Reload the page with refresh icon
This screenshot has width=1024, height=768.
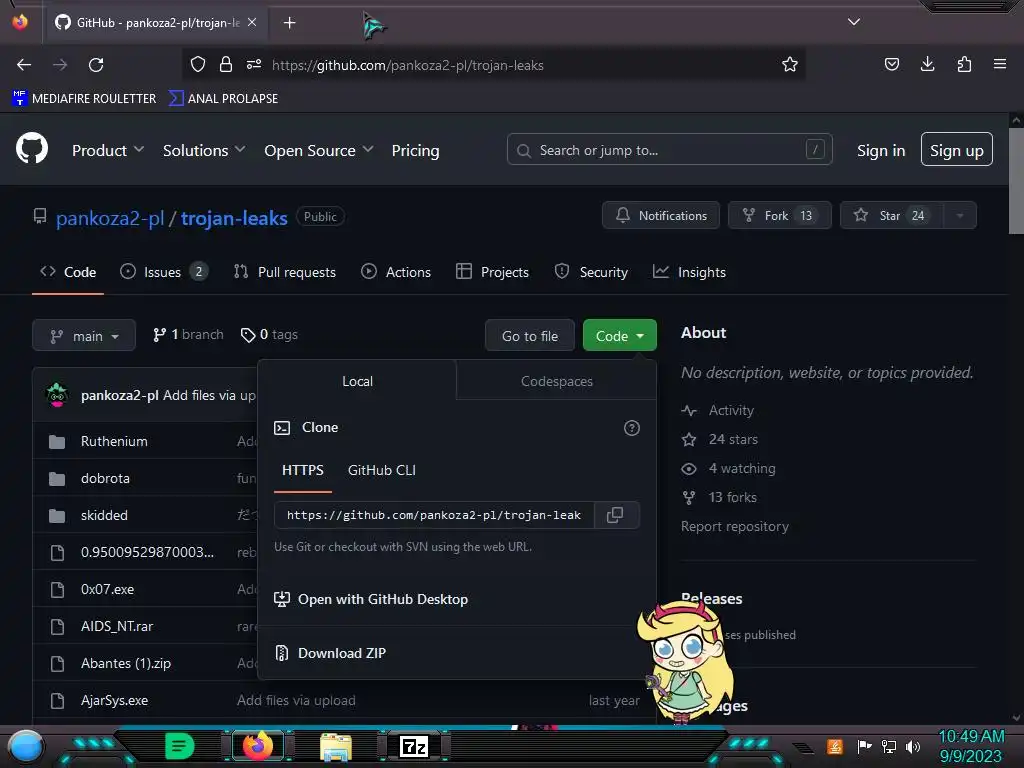point(96,65)
